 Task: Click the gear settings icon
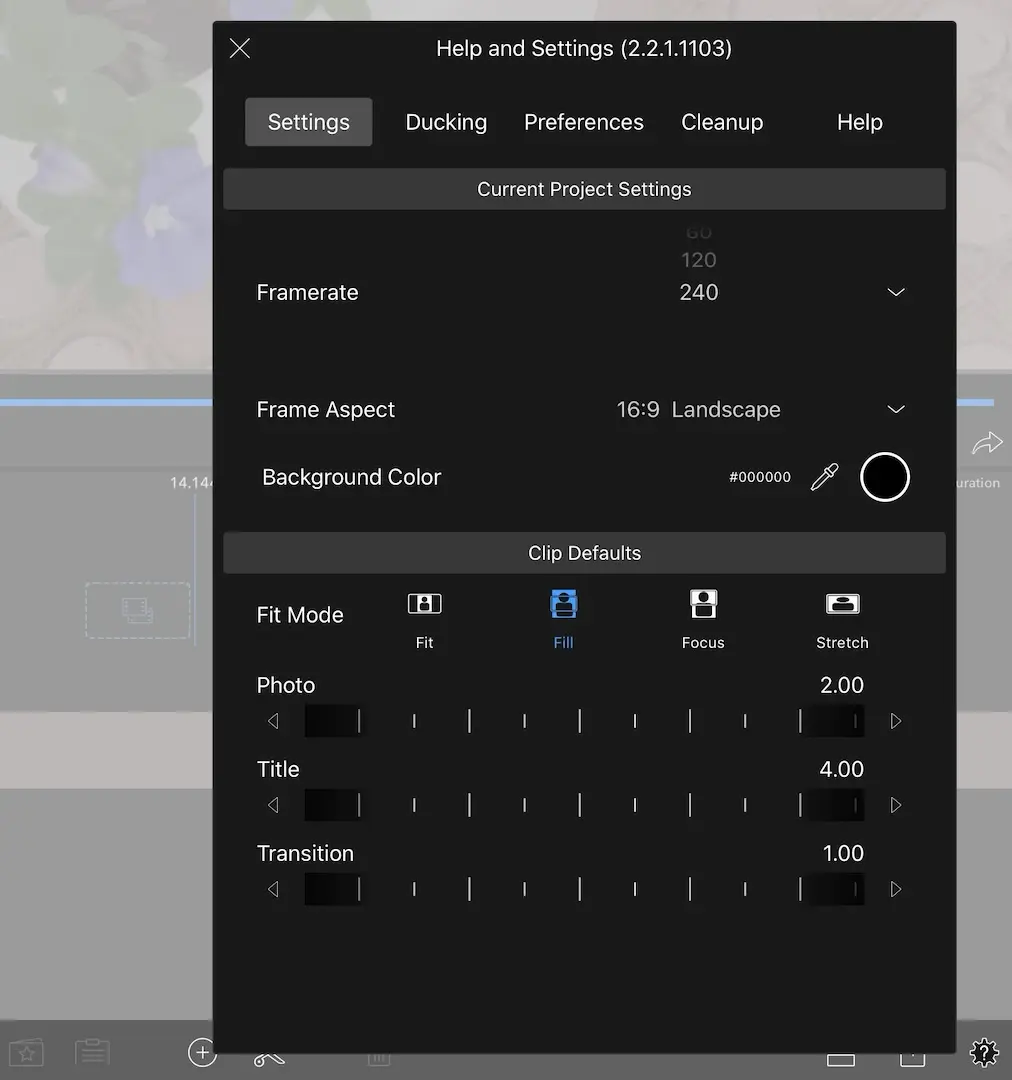pos(984,1051)
